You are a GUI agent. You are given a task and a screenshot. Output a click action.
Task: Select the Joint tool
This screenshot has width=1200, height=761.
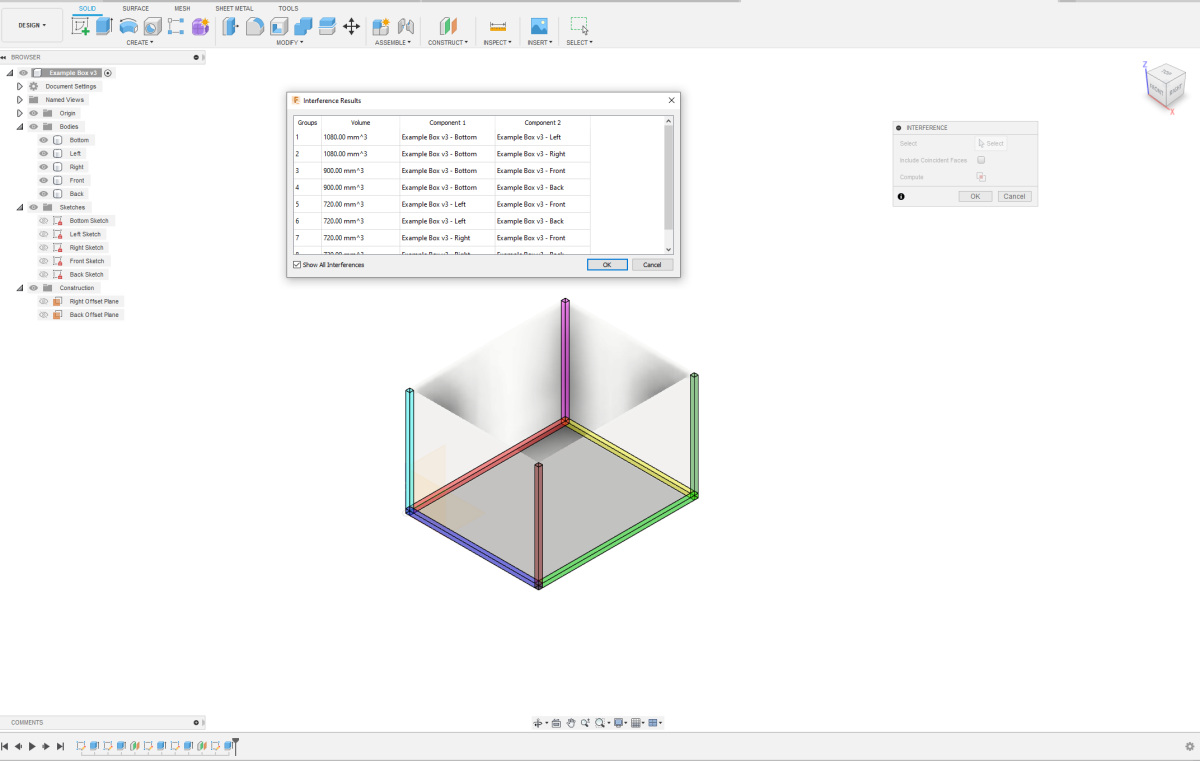(405, 27)
